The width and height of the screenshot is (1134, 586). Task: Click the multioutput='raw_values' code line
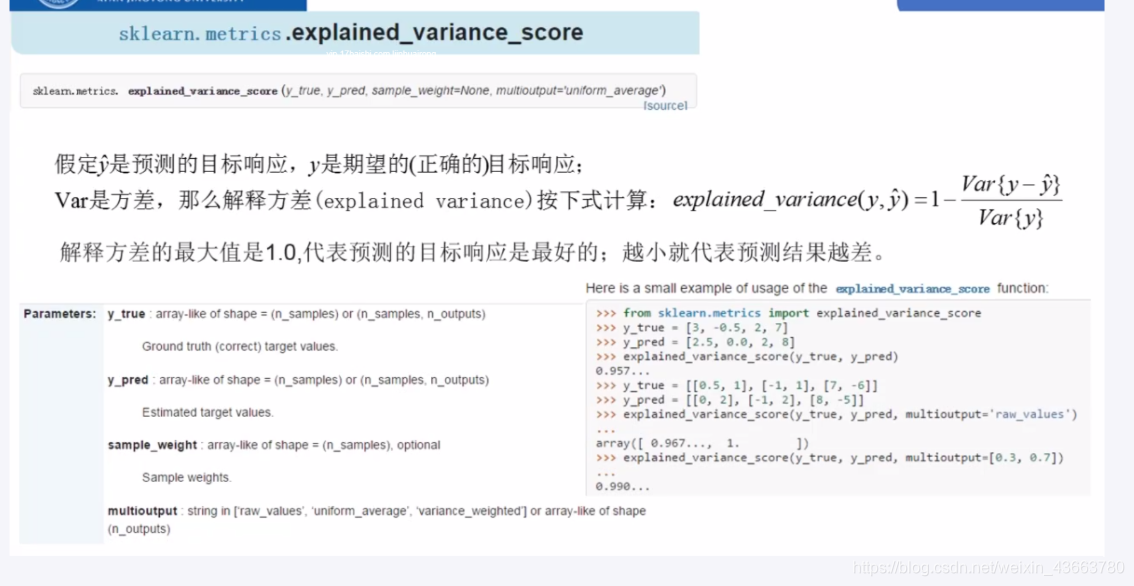click(x=836, y=415)
